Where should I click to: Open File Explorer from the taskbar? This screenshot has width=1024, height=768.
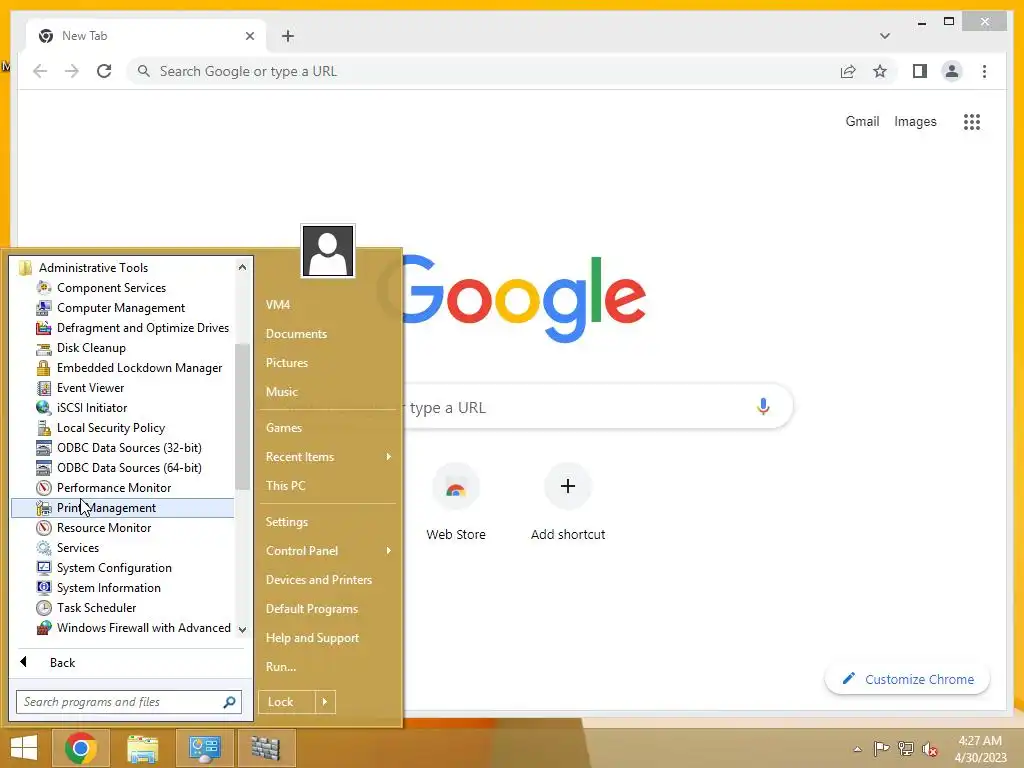tap(142, 748)
